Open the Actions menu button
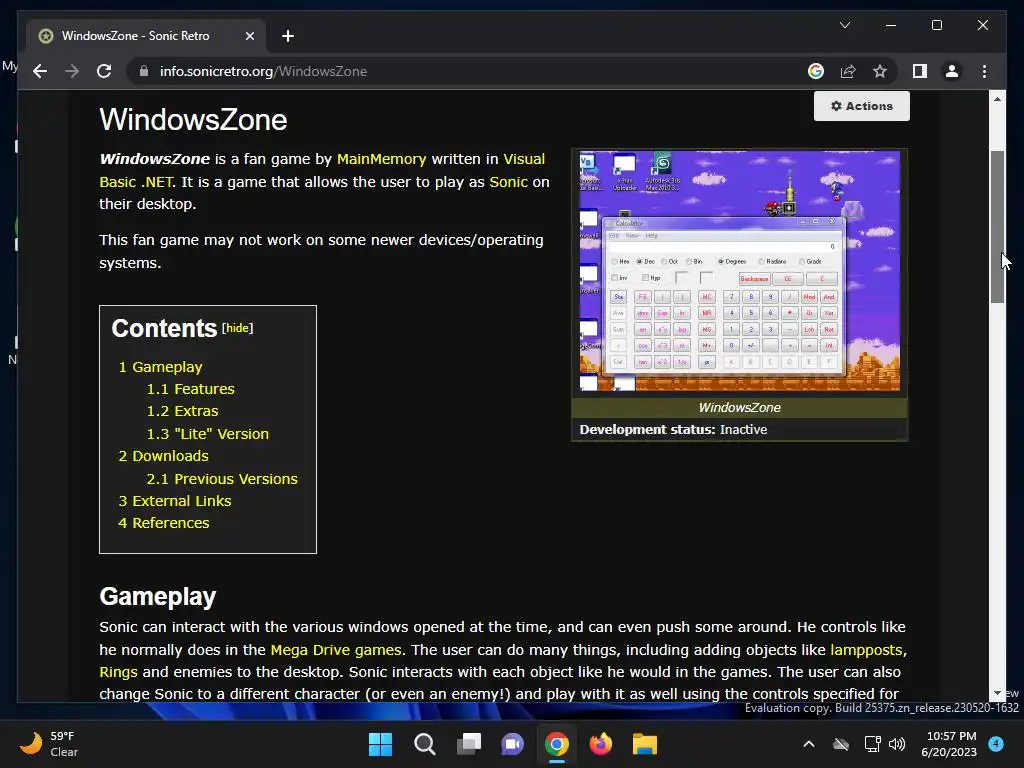This screenshot has width=1024, height=768. coord(861,106)
